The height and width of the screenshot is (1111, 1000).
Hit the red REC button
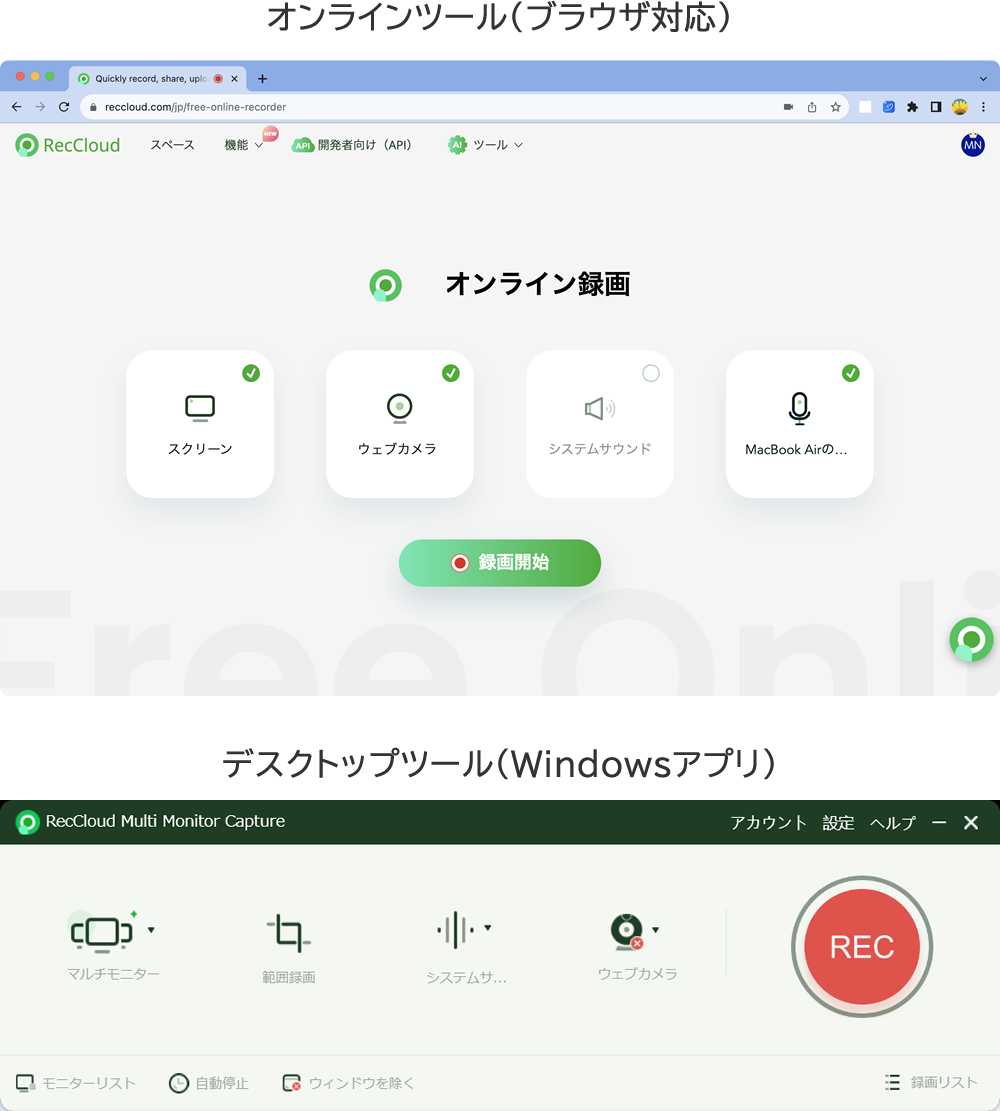tap(862, 947)
